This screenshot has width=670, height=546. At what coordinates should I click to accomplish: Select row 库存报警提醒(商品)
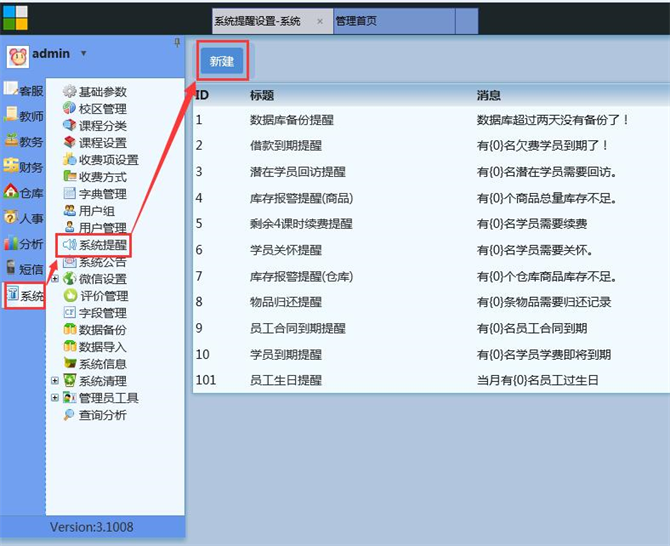pyautogui.click(x=431, y=198)
